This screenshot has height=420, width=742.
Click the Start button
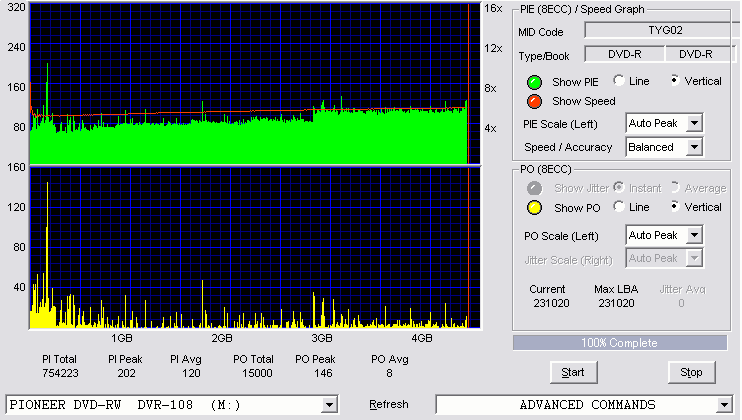click(x=573, y=373)
